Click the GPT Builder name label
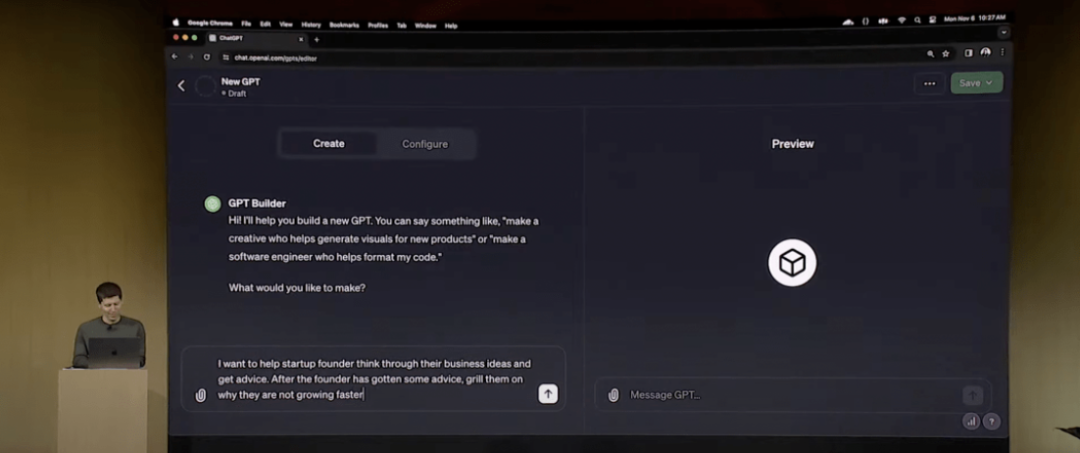This screenshot has width=1080, height=453. pyautogui.click(x=257, y=204)
